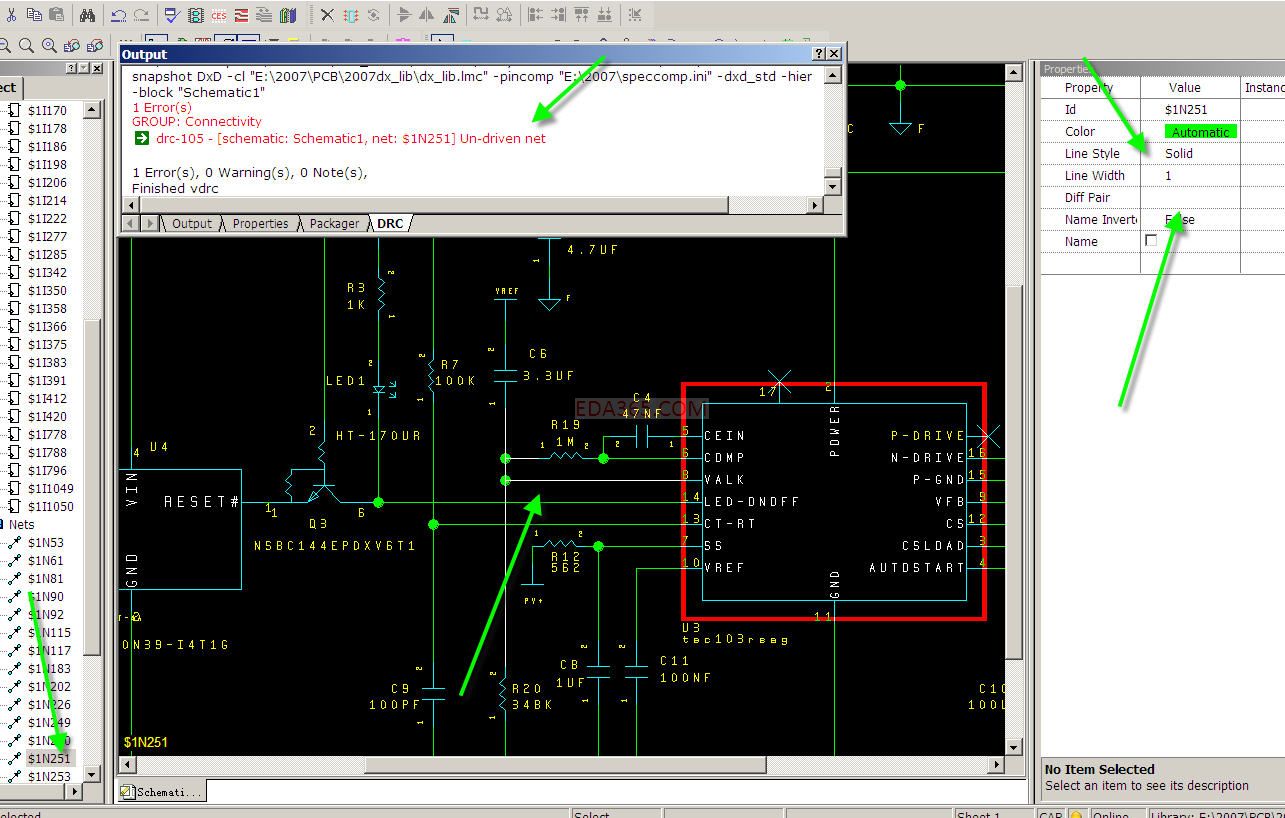
Task: Select the DRC tab
Action: [x=390, y=223]
